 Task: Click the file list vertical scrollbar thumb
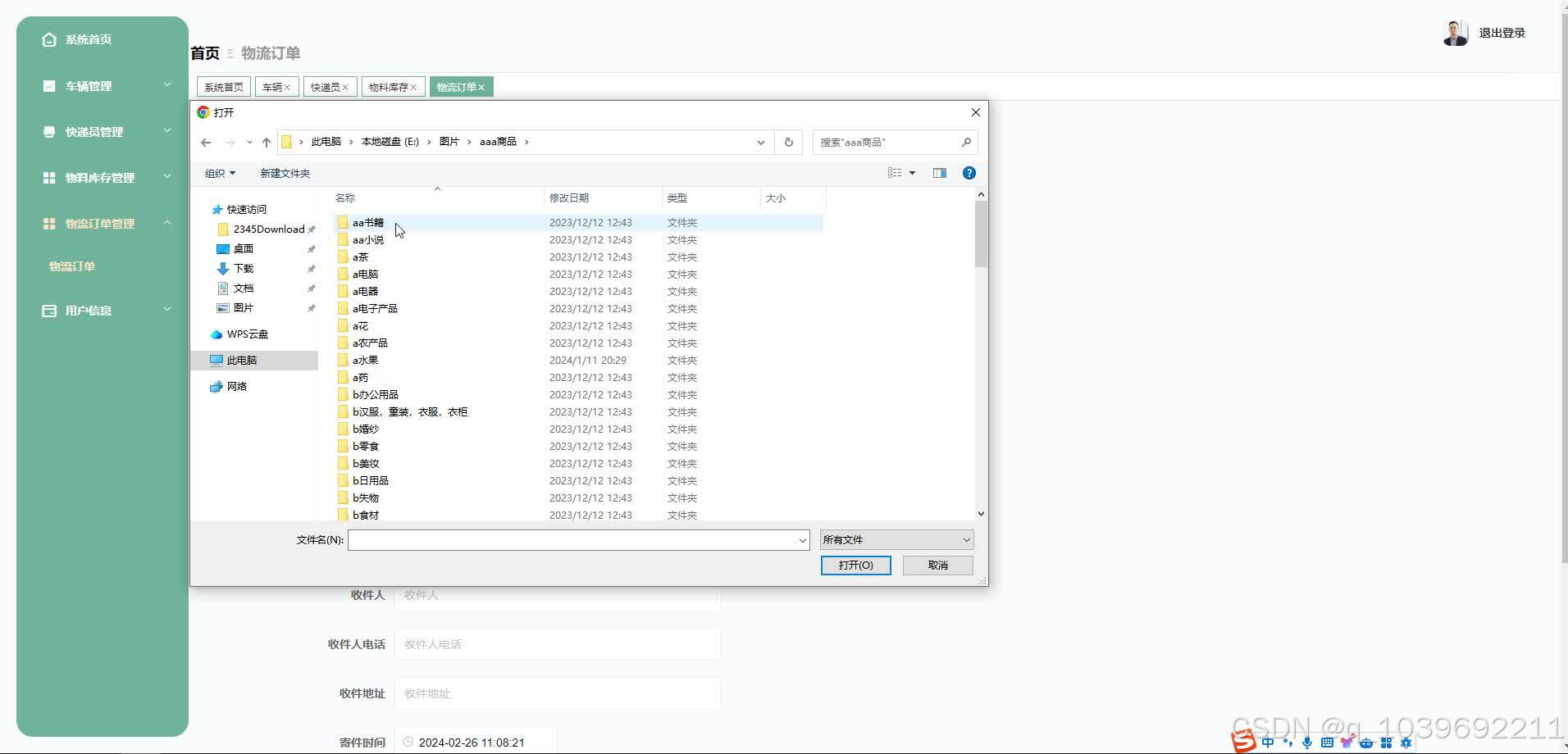tap(981, 234)
